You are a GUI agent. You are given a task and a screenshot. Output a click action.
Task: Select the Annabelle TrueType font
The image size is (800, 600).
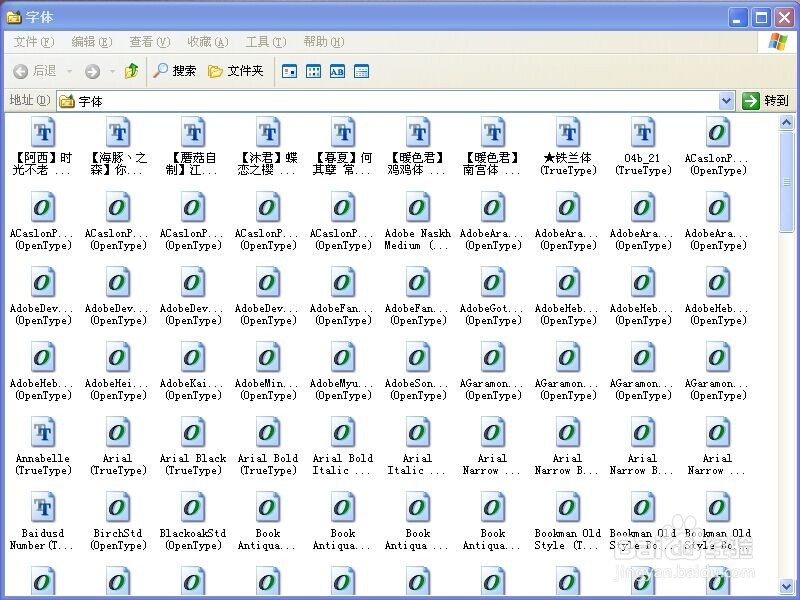point(43,446)
